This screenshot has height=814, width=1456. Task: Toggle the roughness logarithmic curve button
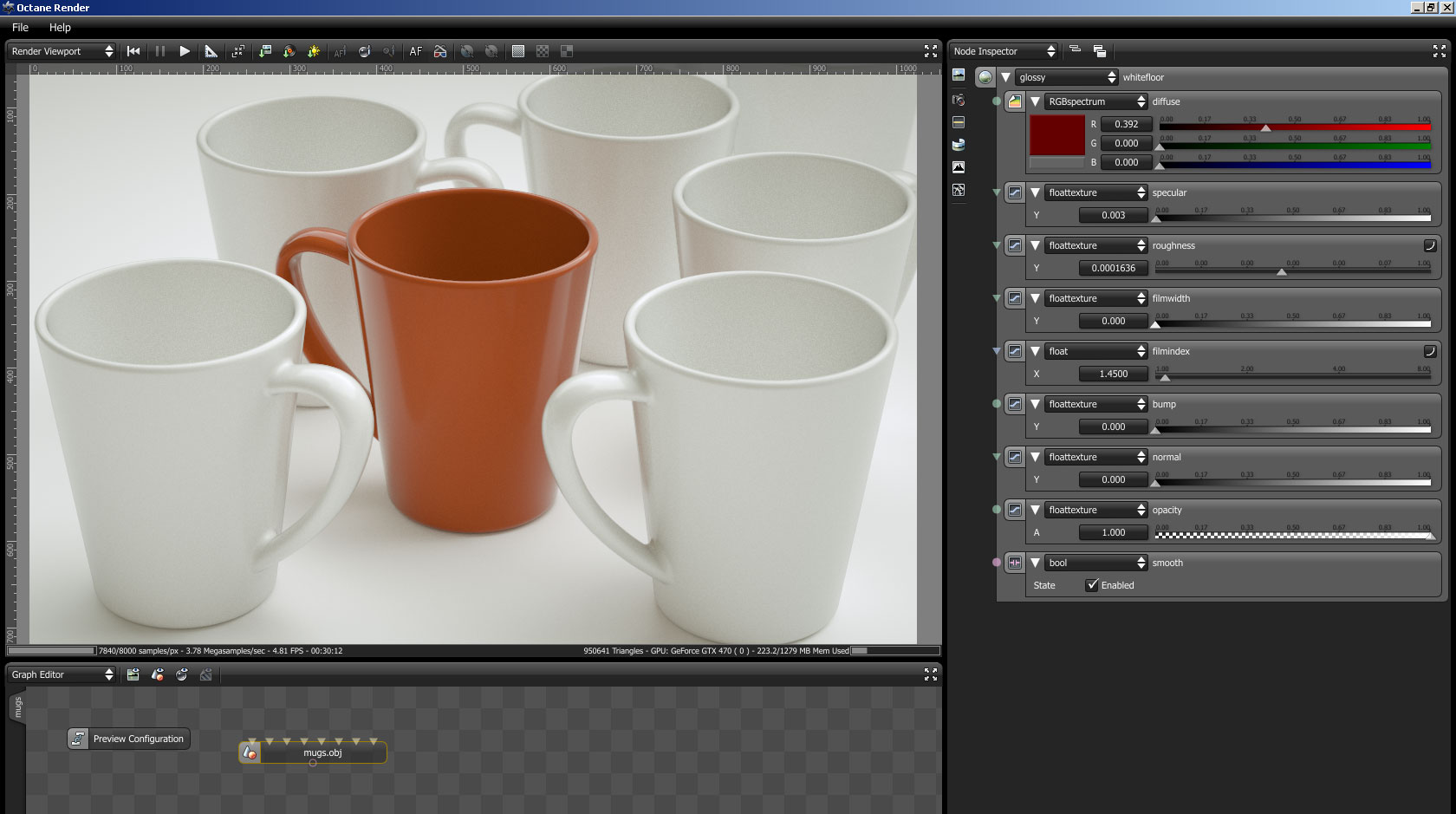click(1430, 245)
